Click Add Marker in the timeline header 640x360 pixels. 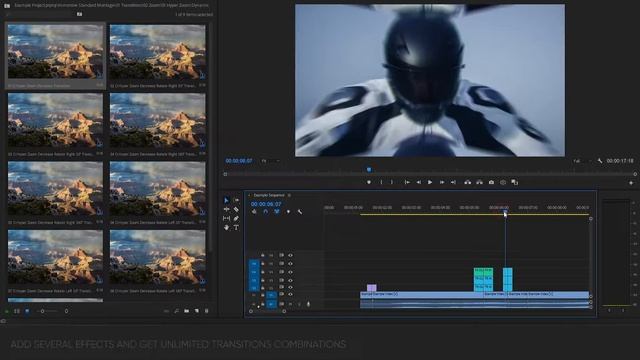click(289, 212)
